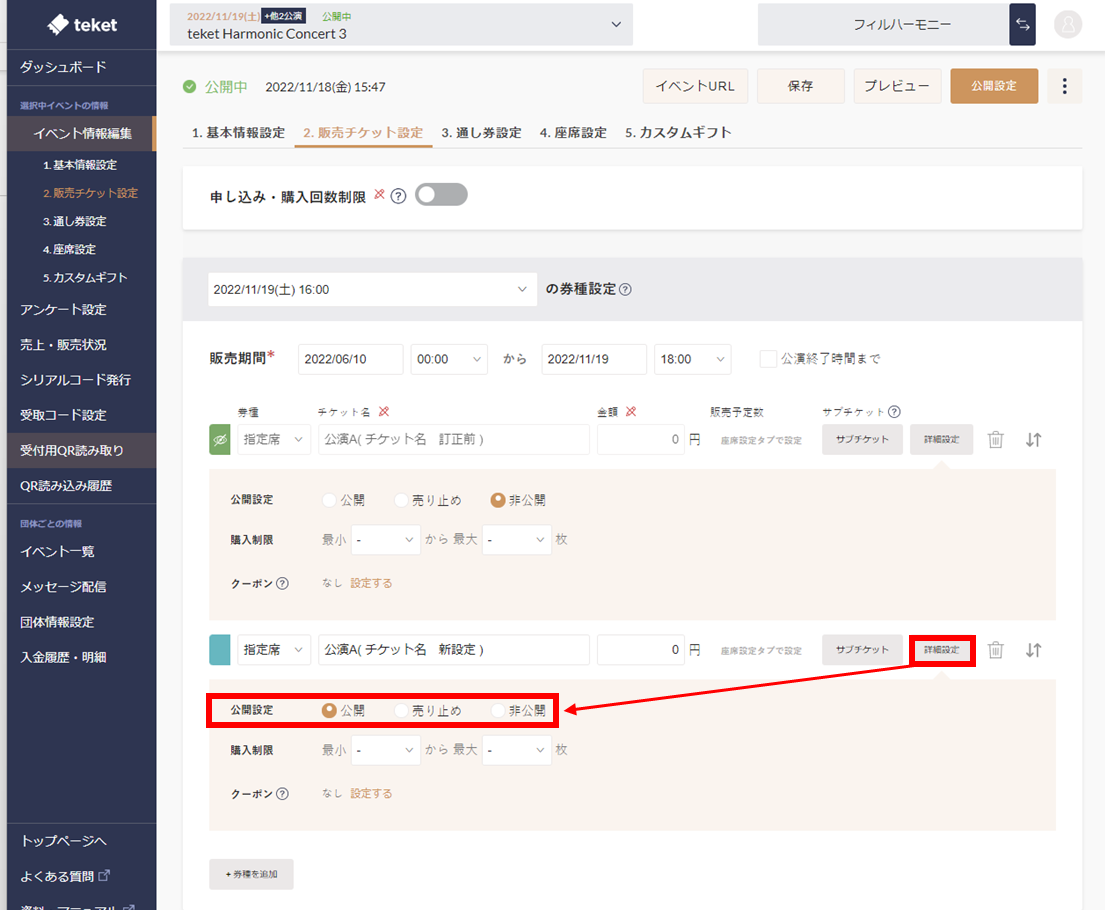Viewport: 1105px width, 910px height.
Task: Open 最大 purchase limit dropdown in 新設定 details
Action: pyautogui.click(x=517, y=750)
